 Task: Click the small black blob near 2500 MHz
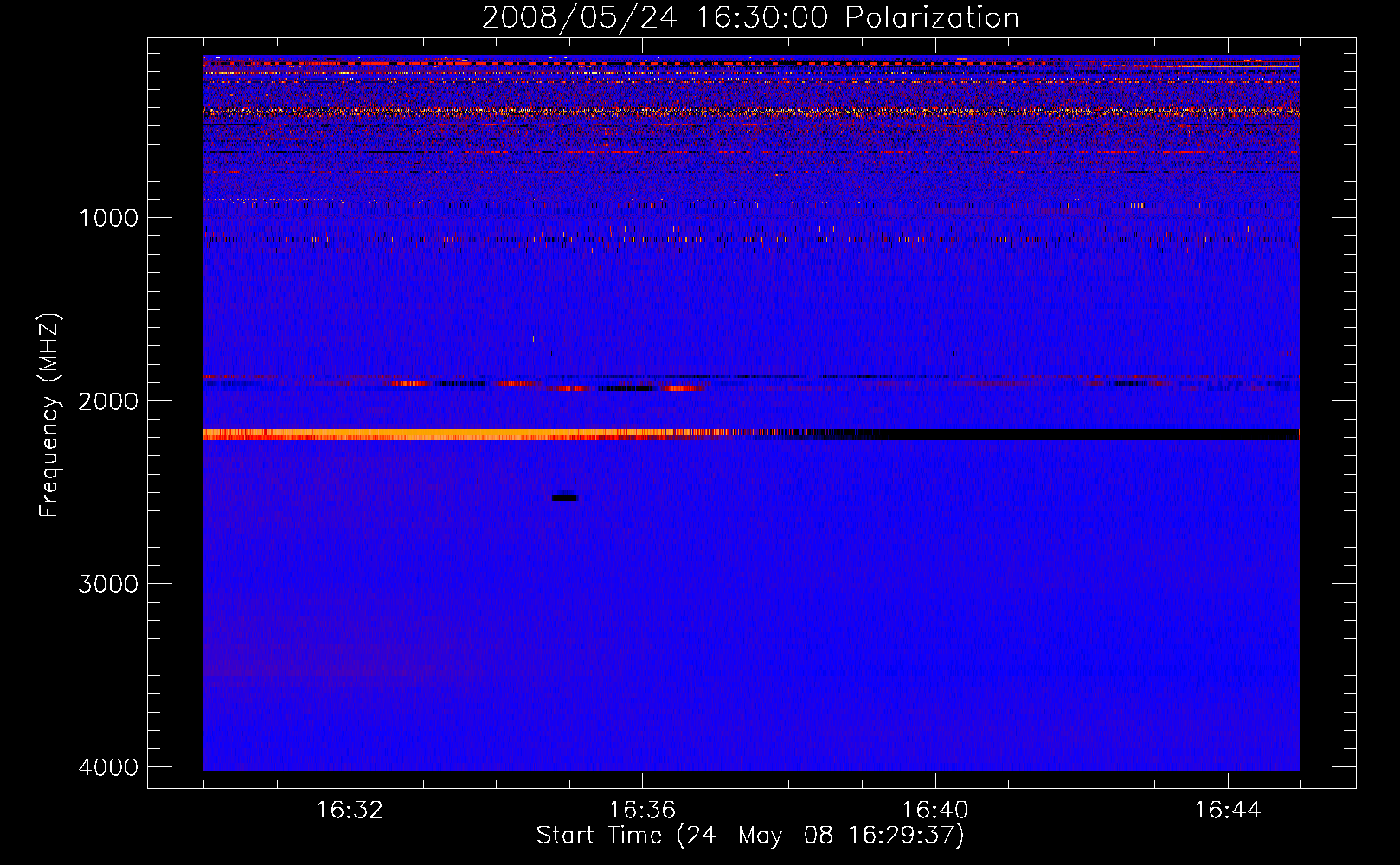564,497
